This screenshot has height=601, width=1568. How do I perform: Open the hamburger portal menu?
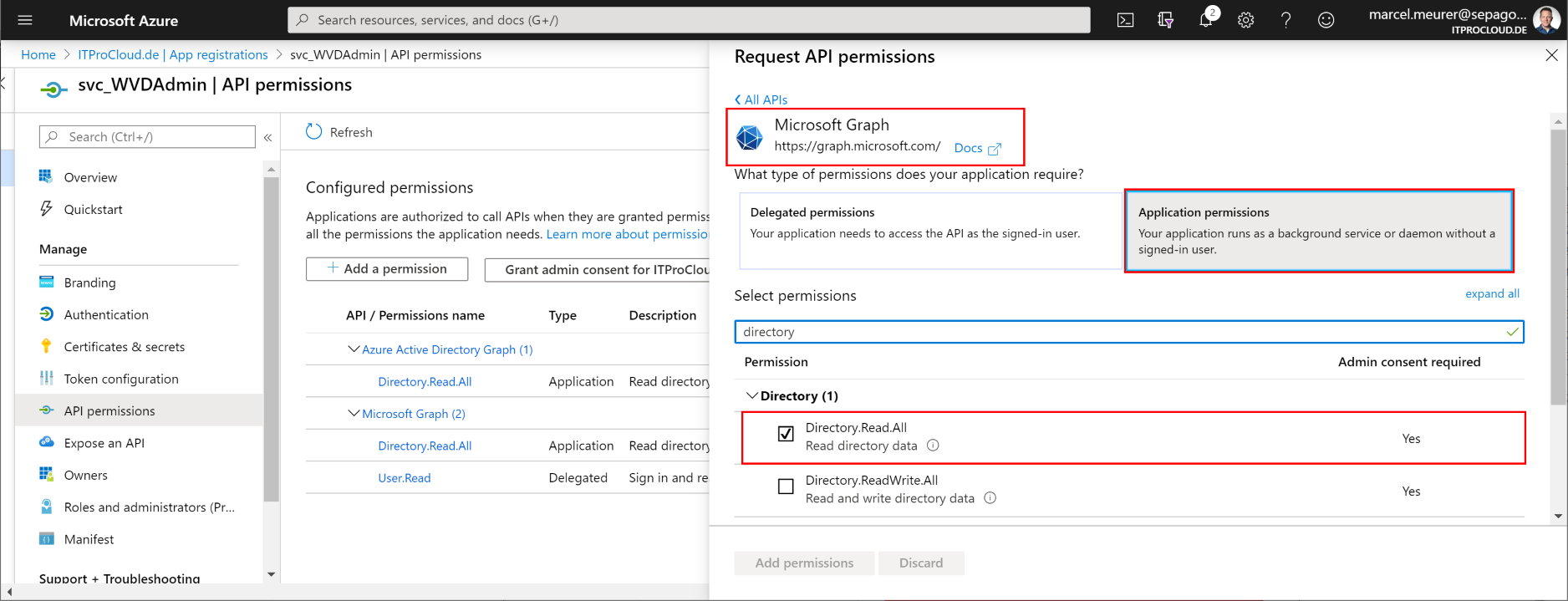24,20
